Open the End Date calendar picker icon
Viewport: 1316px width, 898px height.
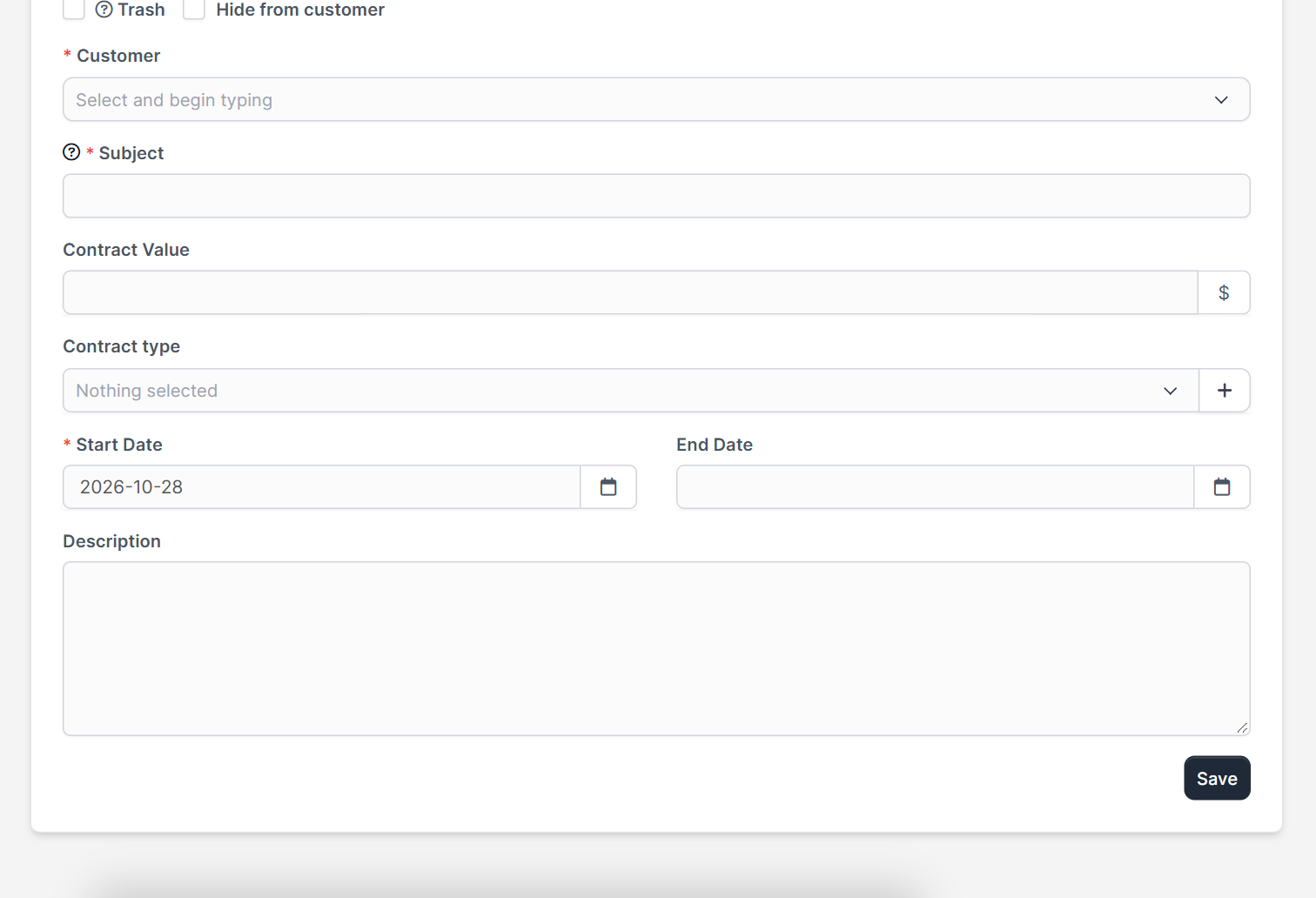(1222, 487)
